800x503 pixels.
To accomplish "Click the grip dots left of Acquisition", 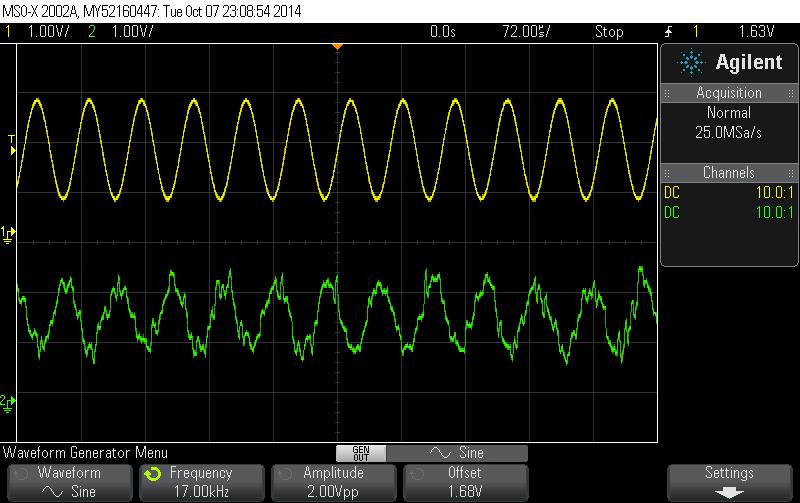I will click(x=667, y=93).
